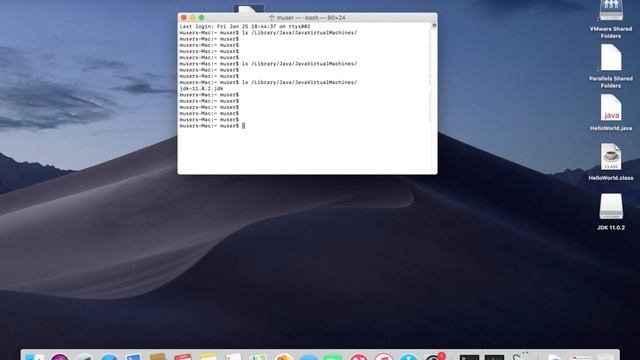Click the 'jdk-11.0.2.jdk' output line in Terminal

201,89
